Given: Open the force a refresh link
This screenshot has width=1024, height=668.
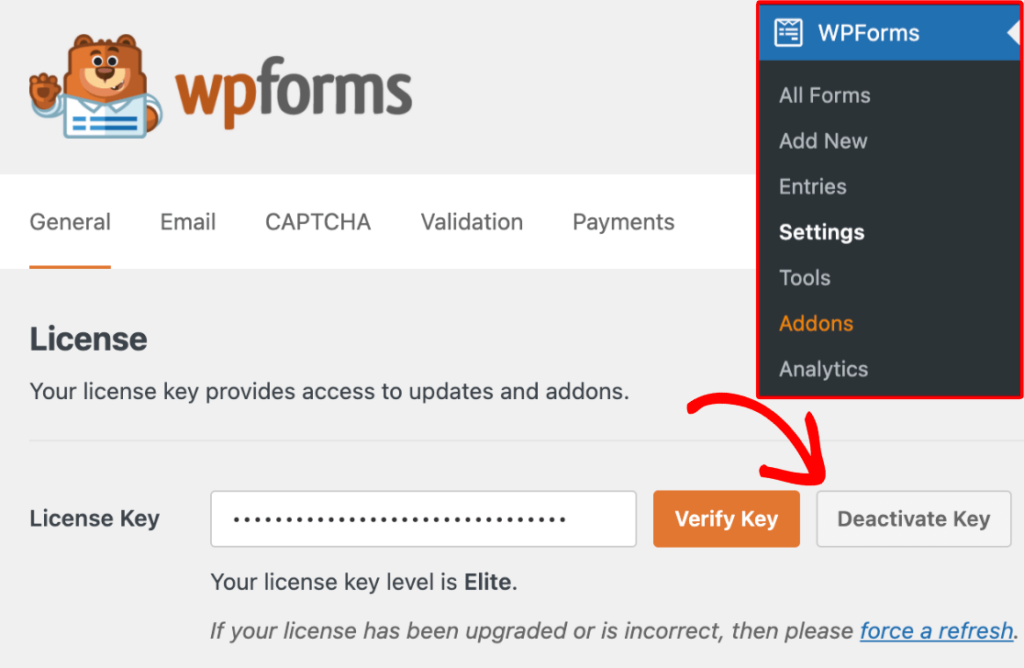Looking at the screenshot, I should click(x=936, y=631).
